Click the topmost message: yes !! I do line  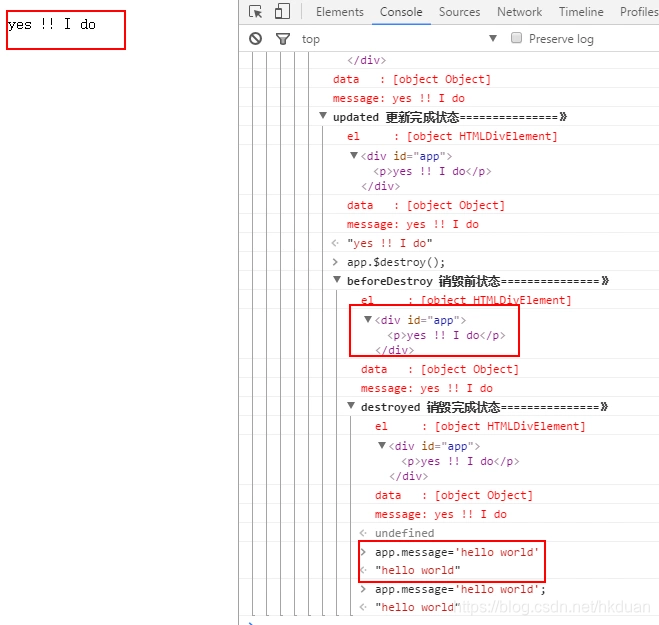pyautogui.click(x=398, y=98)
